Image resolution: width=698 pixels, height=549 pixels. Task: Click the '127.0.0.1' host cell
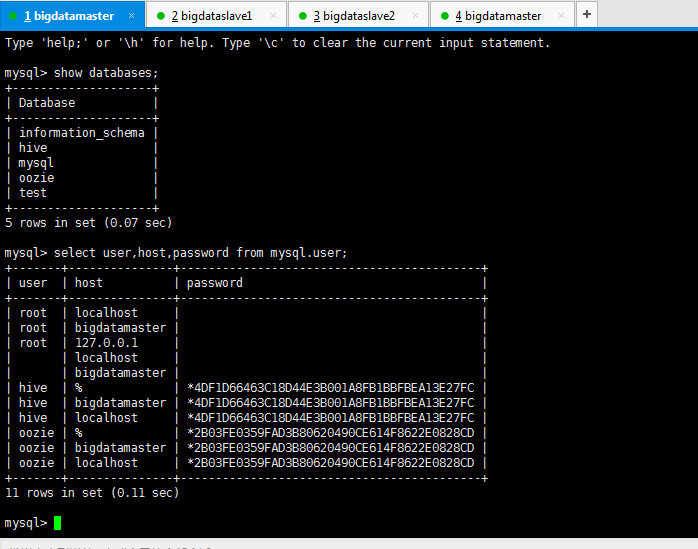(106, 343)
